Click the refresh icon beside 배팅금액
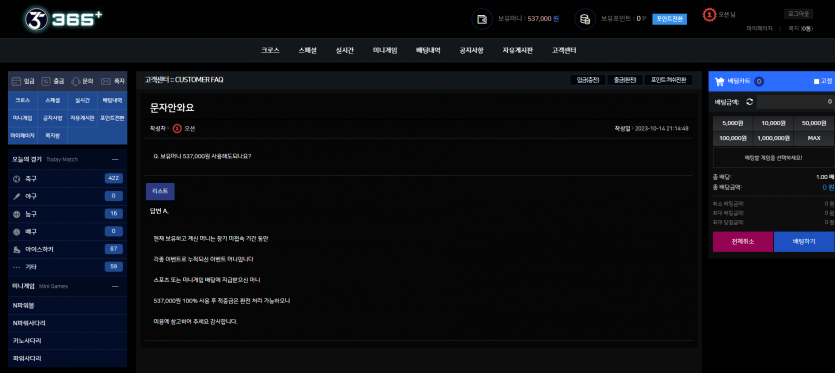Viewport: 835px width, 373px height. (x=749, y=101)
